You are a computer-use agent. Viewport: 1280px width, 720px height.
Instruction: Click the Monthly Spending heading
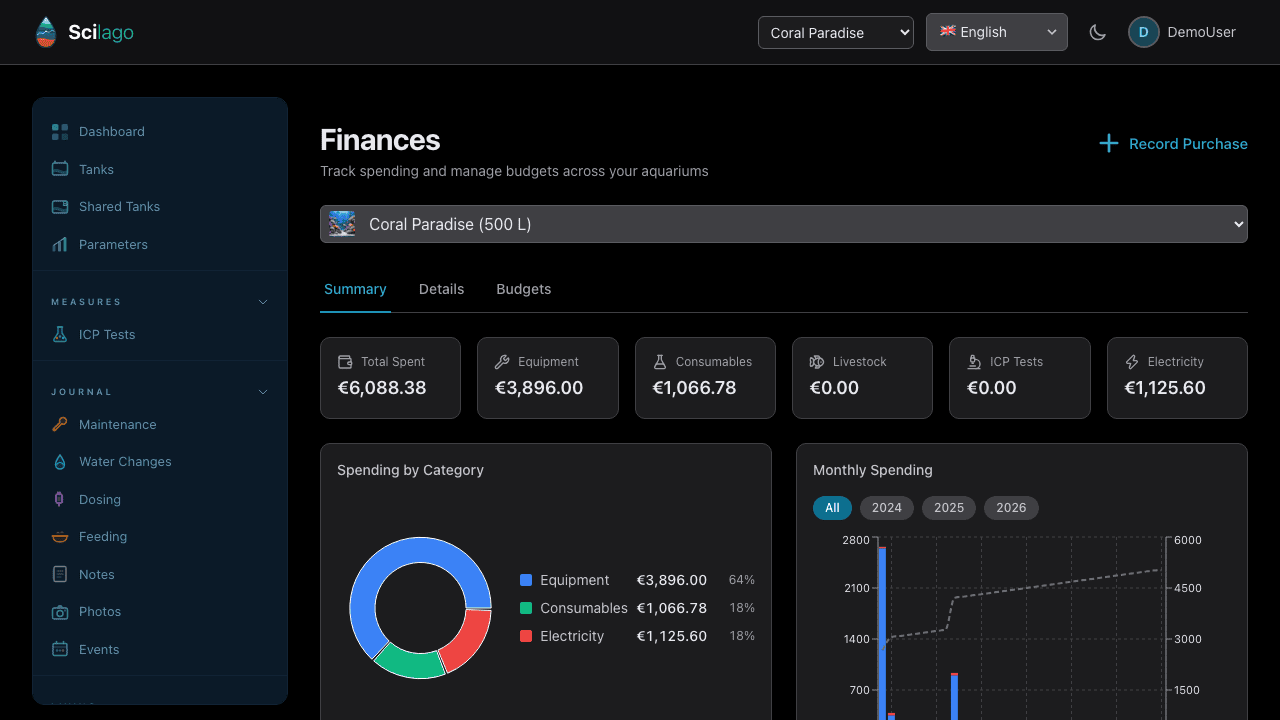coord(873,470)
